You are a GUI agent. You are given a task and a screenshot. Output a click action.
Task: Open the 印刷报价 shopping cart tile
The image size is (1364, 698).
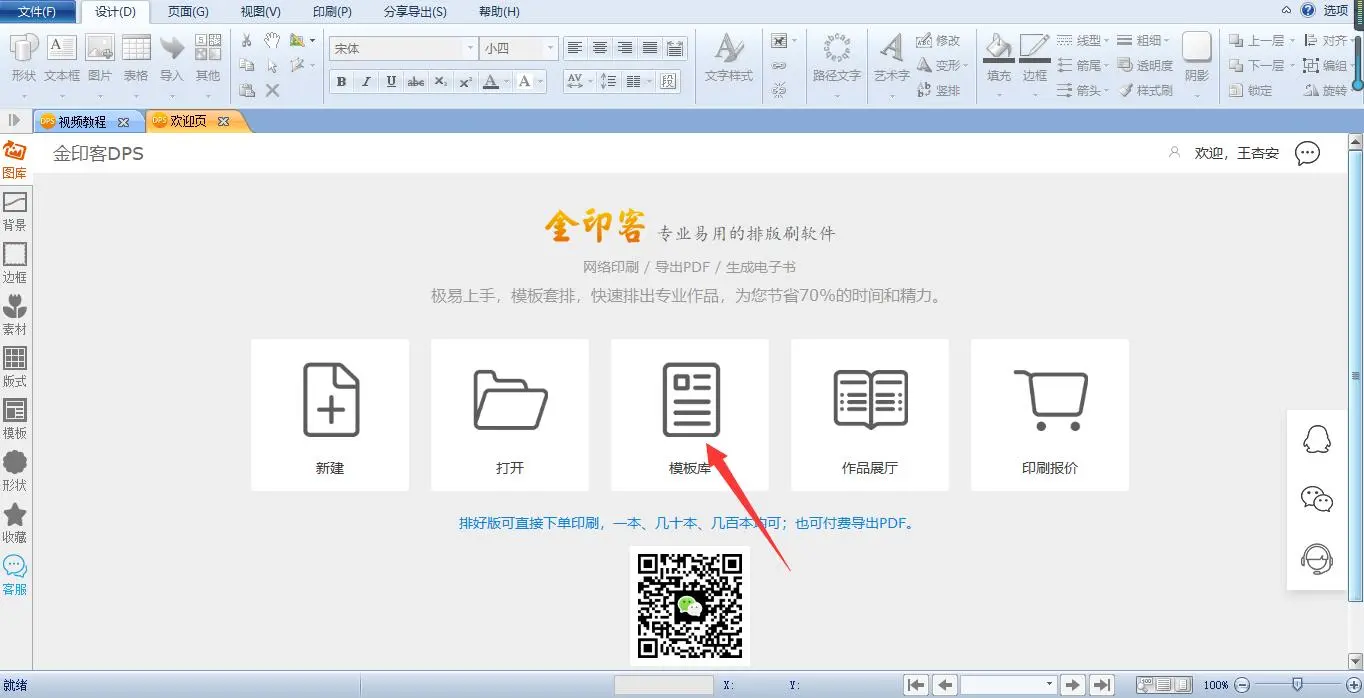1050,415
